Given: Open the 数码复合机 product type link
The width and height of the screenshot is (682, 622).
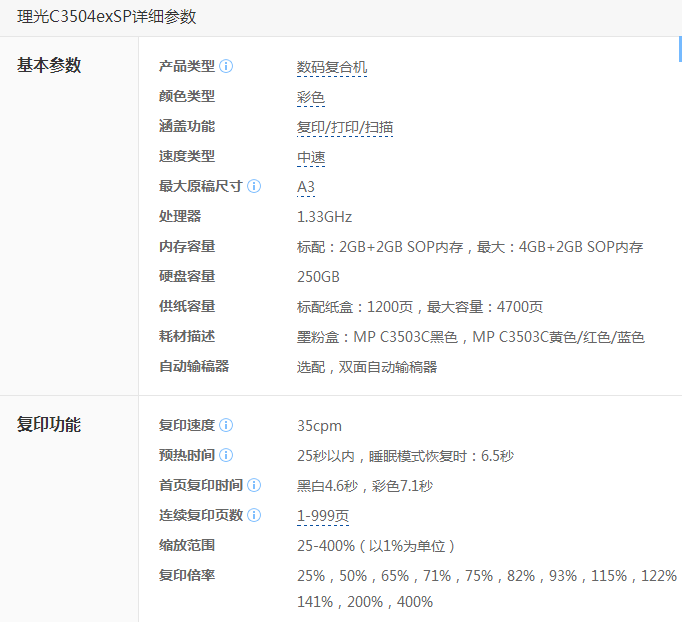Looking at the screenshot, I should 332,67.
